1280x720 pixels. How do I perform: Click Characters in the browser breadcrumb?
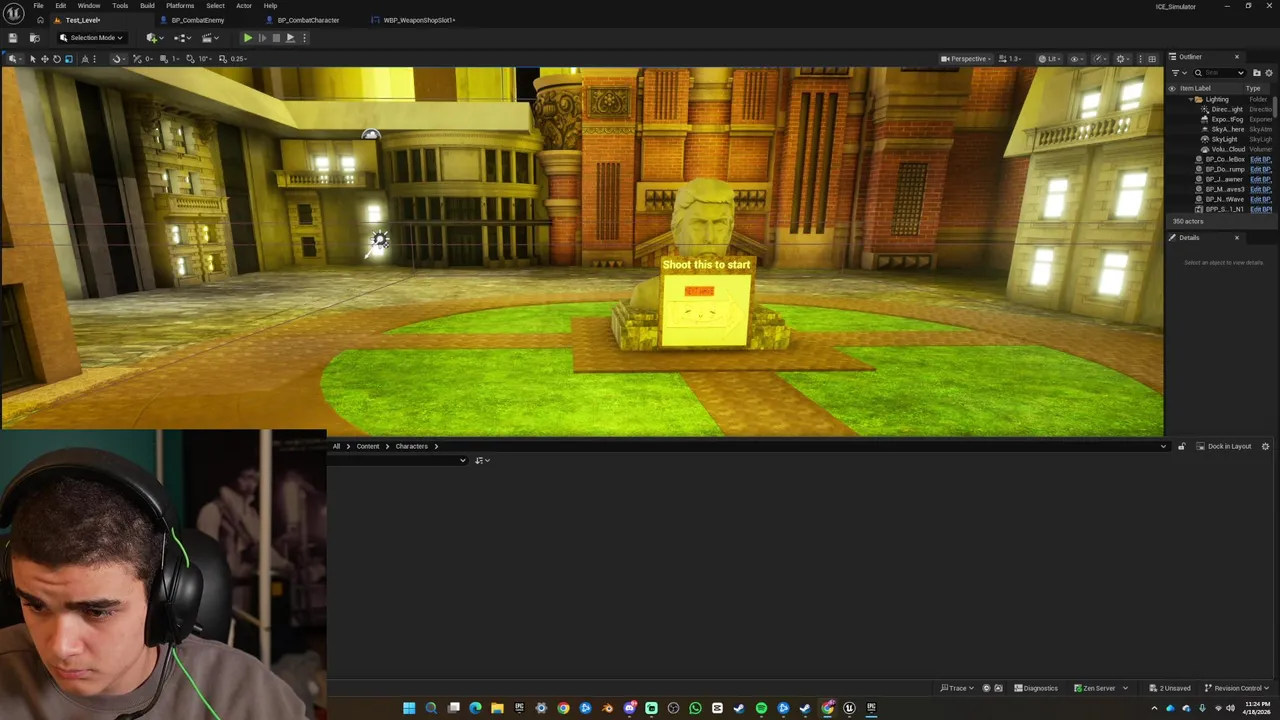411,446
